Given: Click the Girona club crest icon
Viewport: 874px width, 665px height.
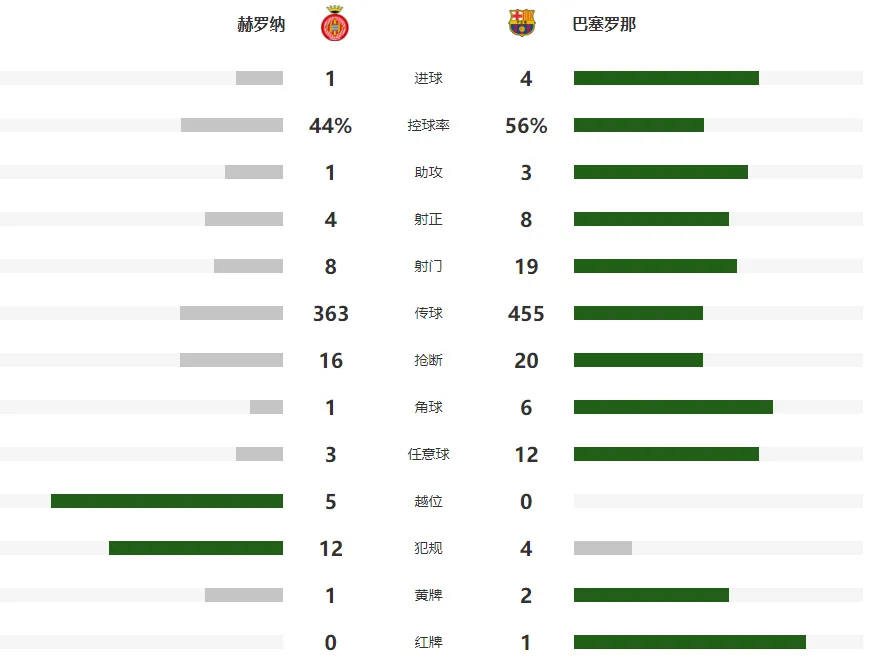Looking at the screenshot, I should point(334,23).
